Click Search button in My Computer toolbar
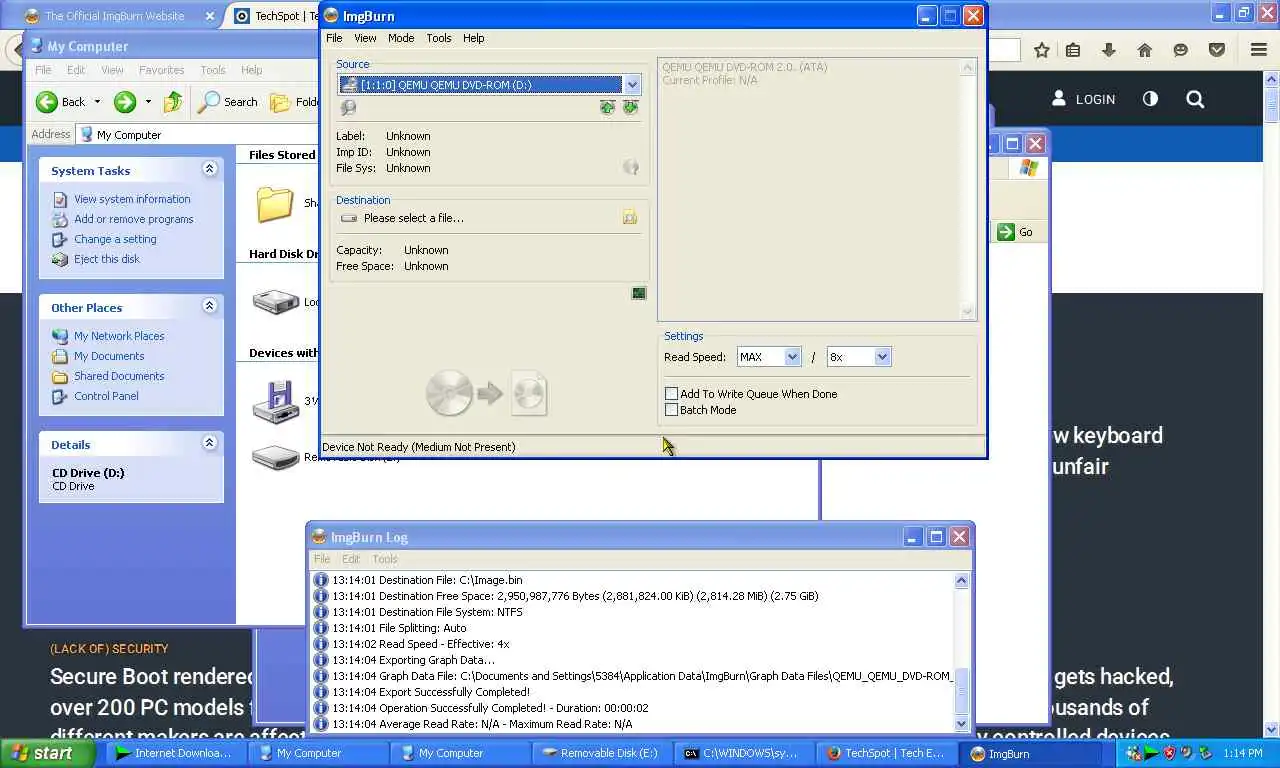1280x768 pixels. [x=228, y=101]
